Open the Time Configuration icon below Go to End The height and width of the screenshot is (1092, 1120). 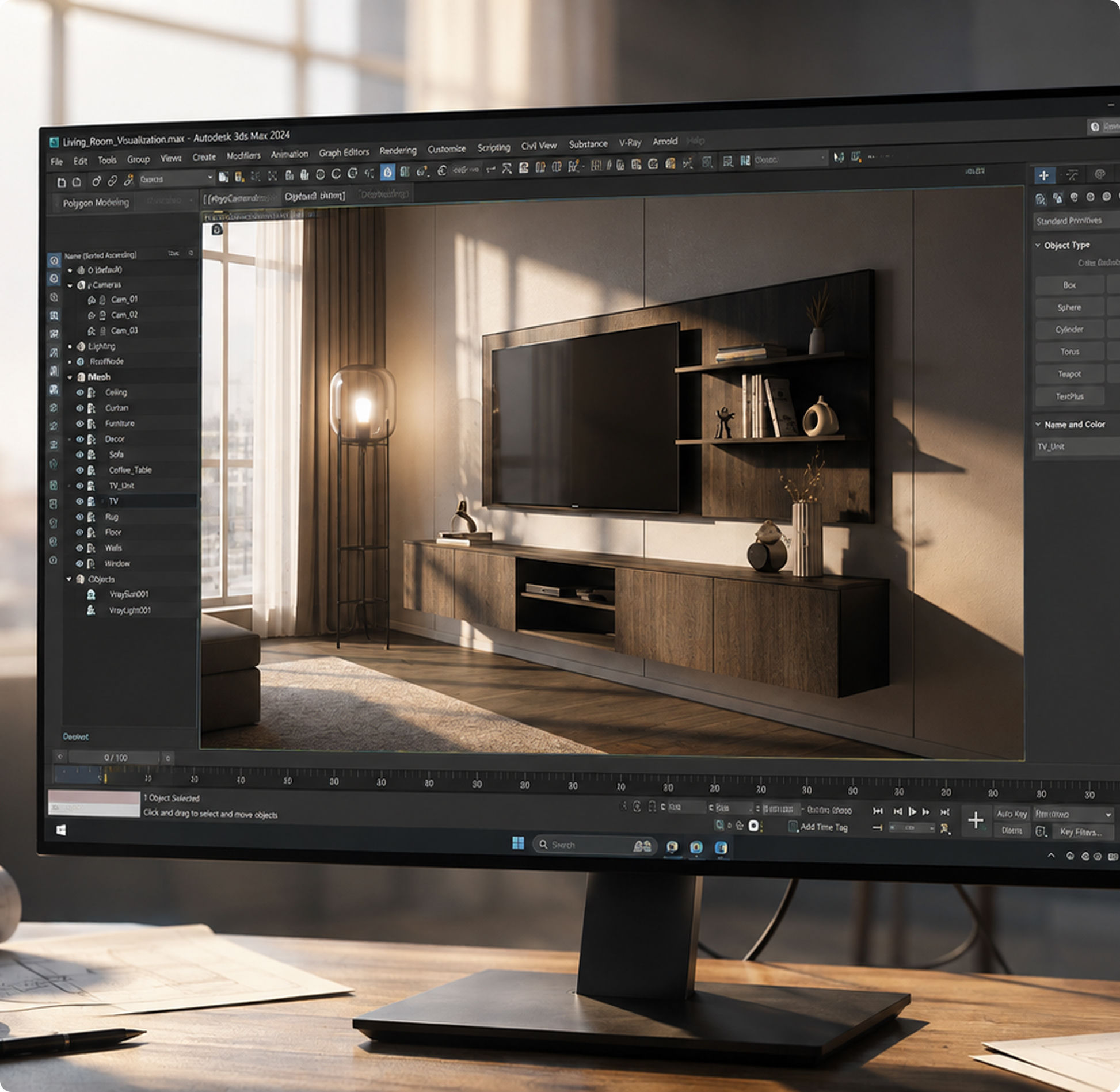[944, 828]
